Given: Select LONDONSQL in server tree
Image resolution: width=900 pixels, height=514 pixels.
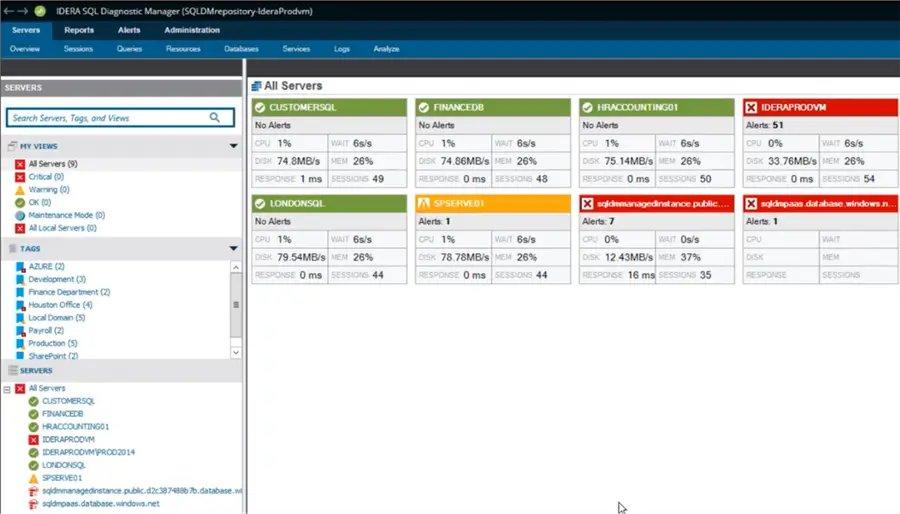Looking at the screenshot, I should 64,465.
